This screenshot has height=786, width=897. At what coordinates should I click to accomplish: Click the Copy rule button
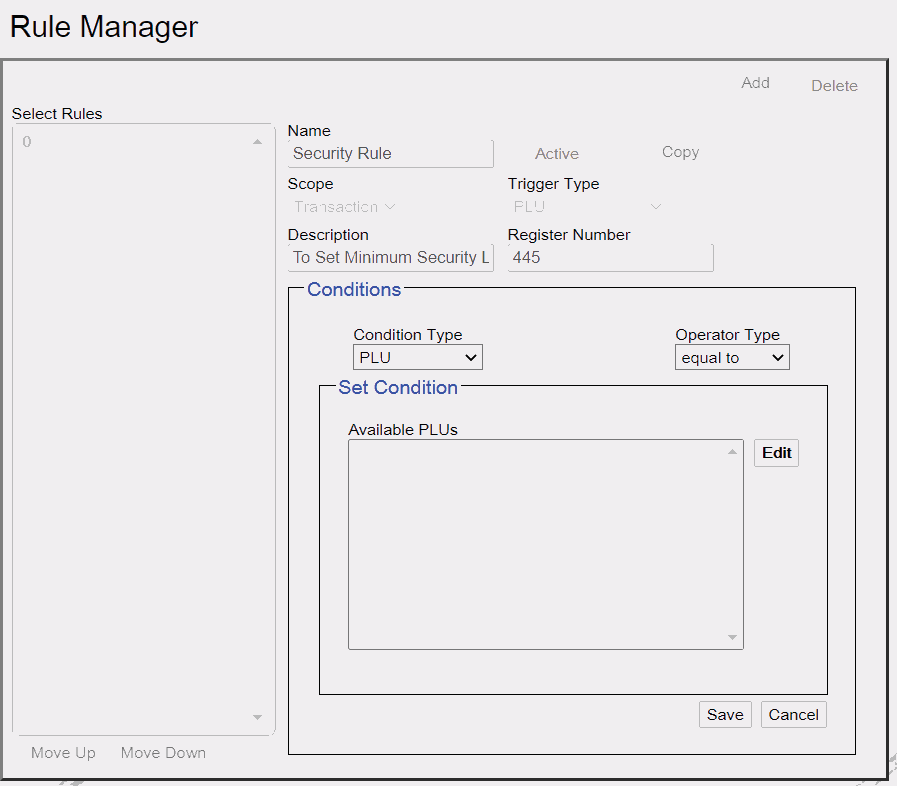click(x=680, y=152)
